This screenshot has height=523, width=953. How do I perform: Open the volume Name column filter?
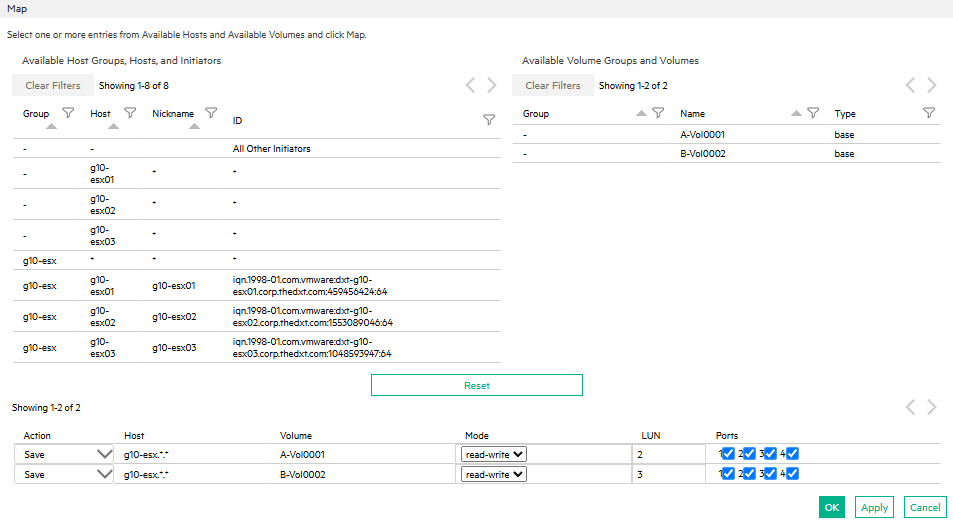pos(813,113)
